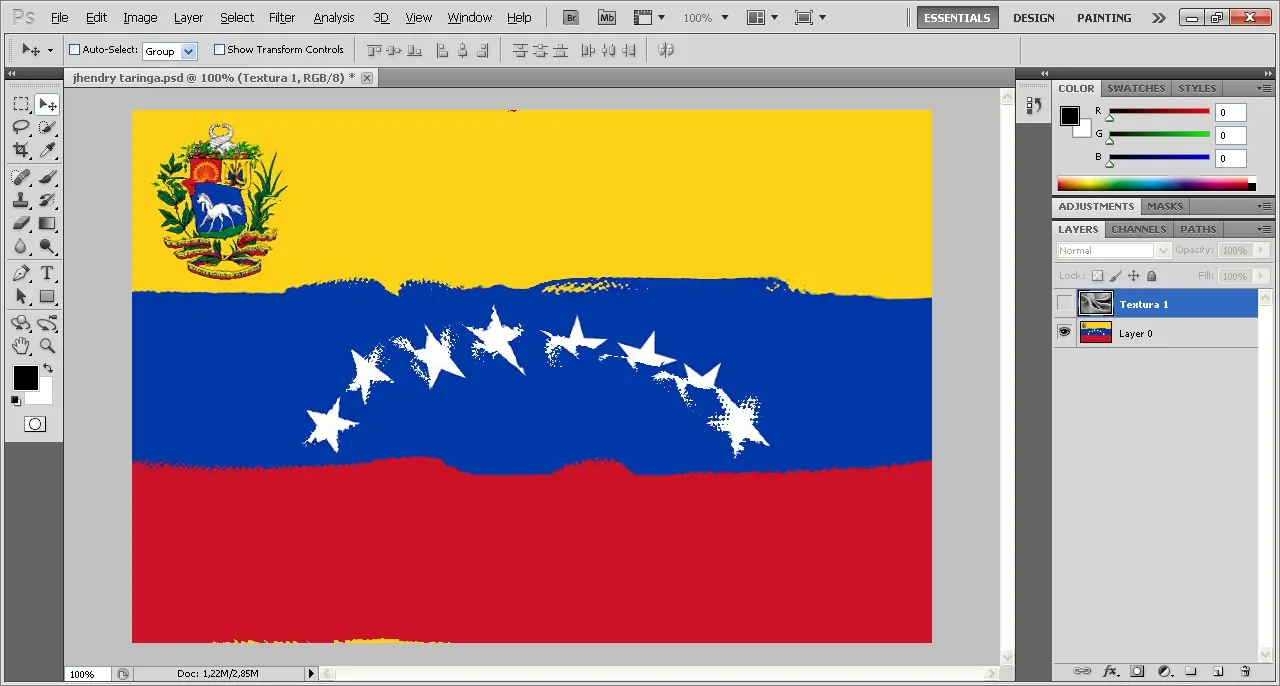The height and width of the screenshot is (686, 1280).
Task: Select the Gradient tool
Action: [47, 223]
